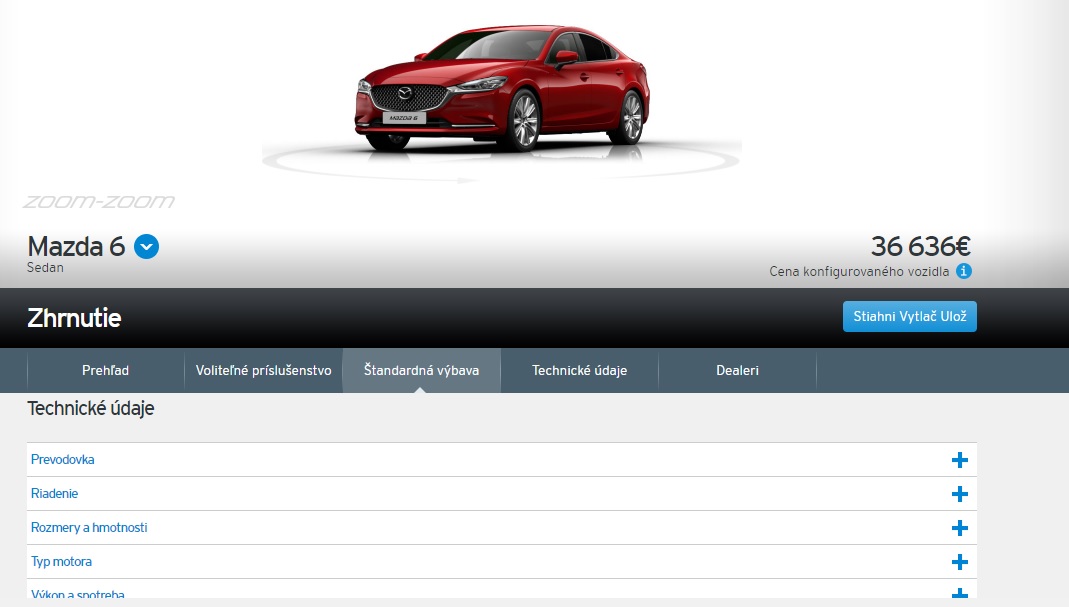Click the Stiahni Vytlač Ulož button
The width and height of the screenshot is (1069, 607).
pyautogui.click(x=909, y=316)
